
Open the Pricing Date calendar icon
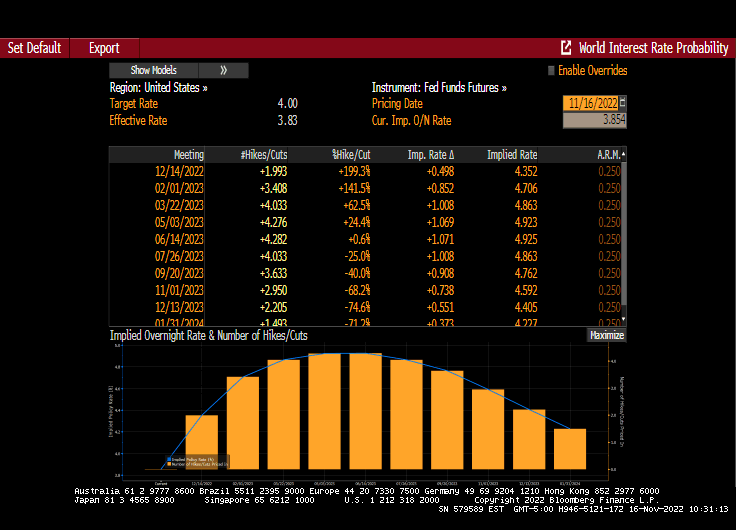(623, 103)
